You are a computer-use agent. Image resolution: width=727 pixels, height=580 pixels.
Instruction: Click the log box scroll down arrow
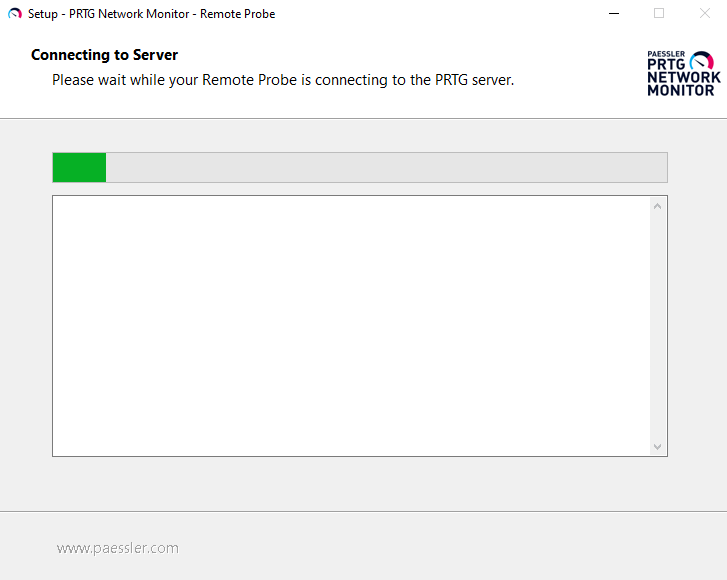click(657, 446)
